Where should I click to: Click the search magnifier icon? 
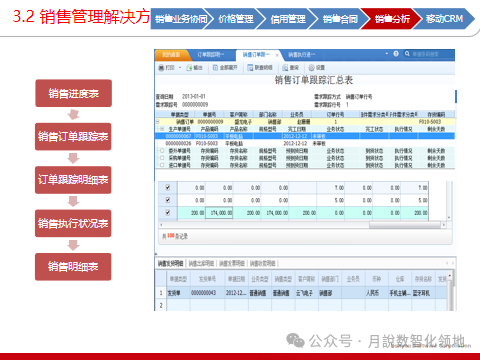tap(407, 54)
